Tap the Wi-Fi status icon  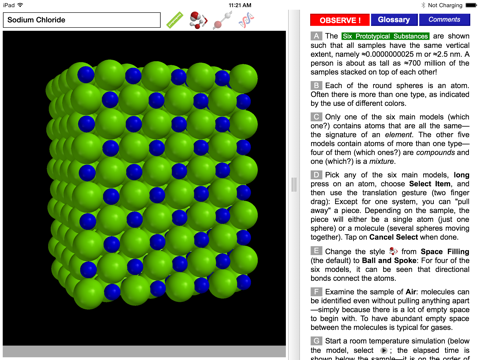20,5
